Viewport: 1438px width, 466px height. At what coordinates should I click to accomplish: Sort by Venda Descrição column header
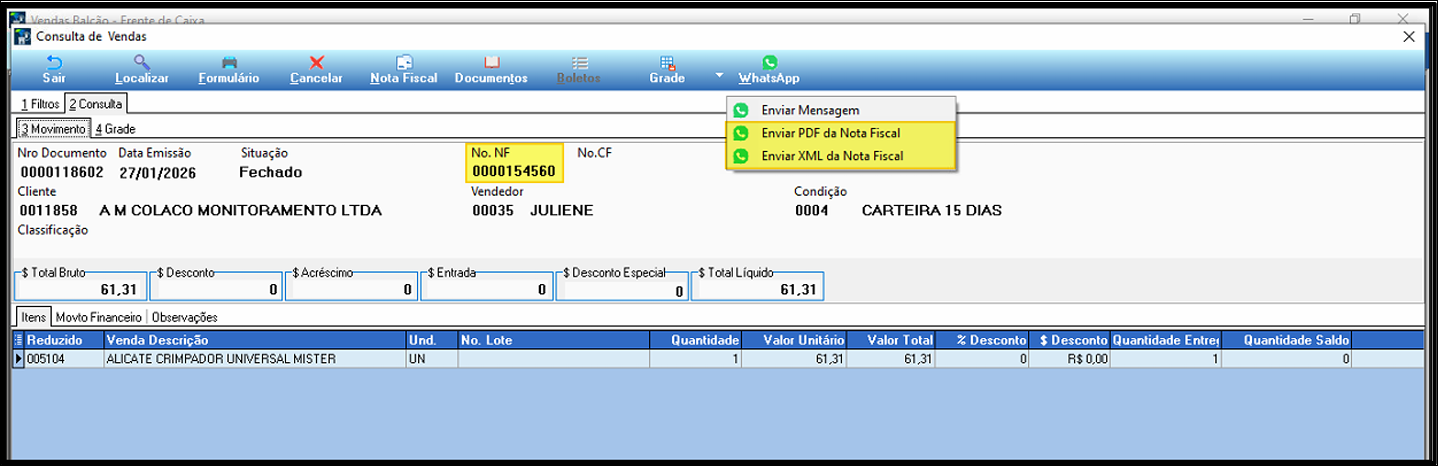pos(254,340)
